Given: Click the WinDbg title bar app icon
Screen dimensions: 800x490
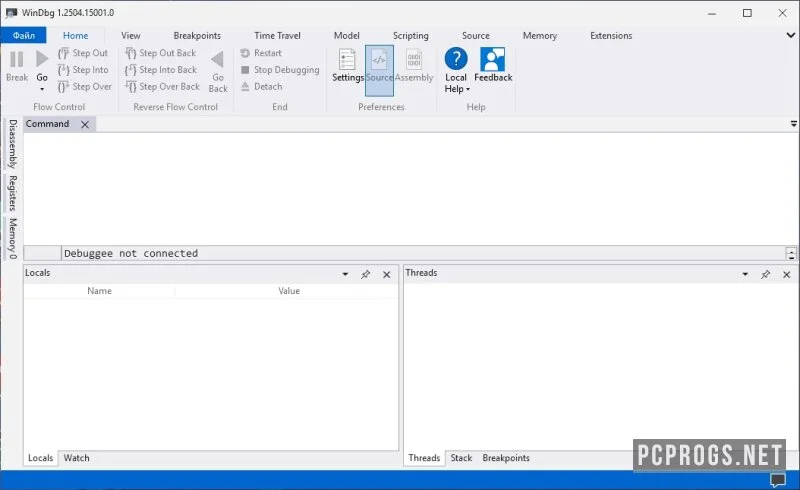Looking at the screenshot, I should [x=11, y=13].
